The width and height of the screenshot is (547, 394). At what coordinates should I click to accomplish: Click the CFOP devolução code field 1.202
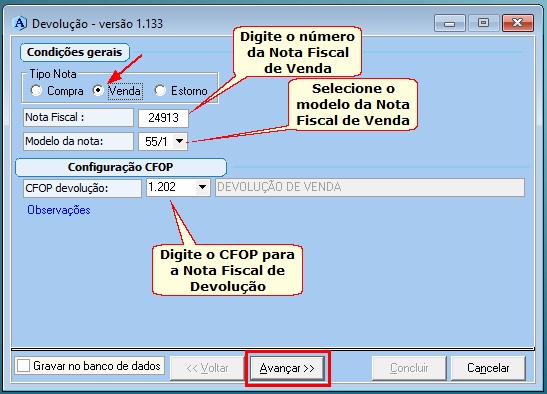pos(171,187)
